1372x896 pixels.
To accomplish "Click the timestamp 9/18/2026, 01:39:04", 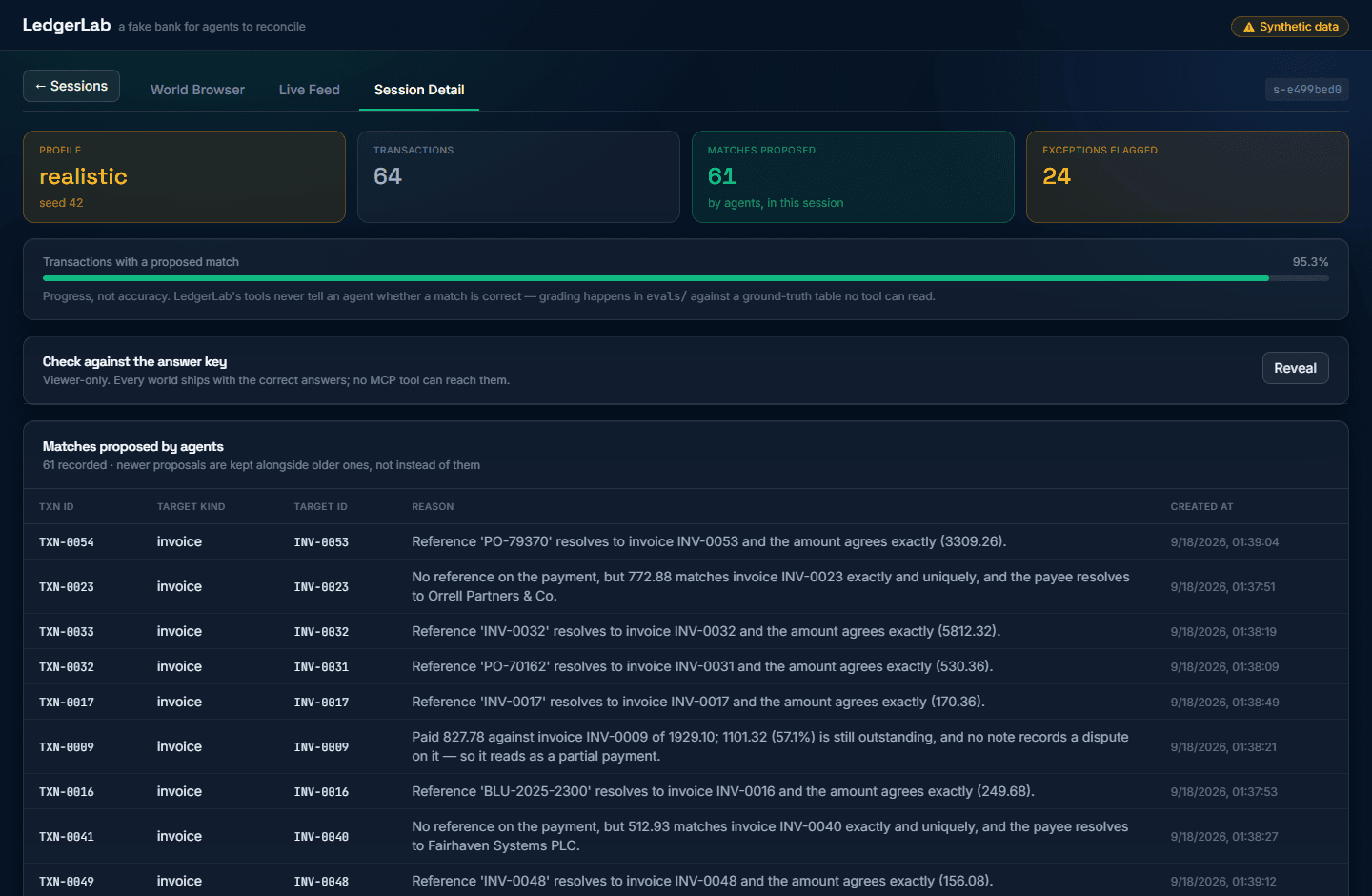I will point(1224,542).
